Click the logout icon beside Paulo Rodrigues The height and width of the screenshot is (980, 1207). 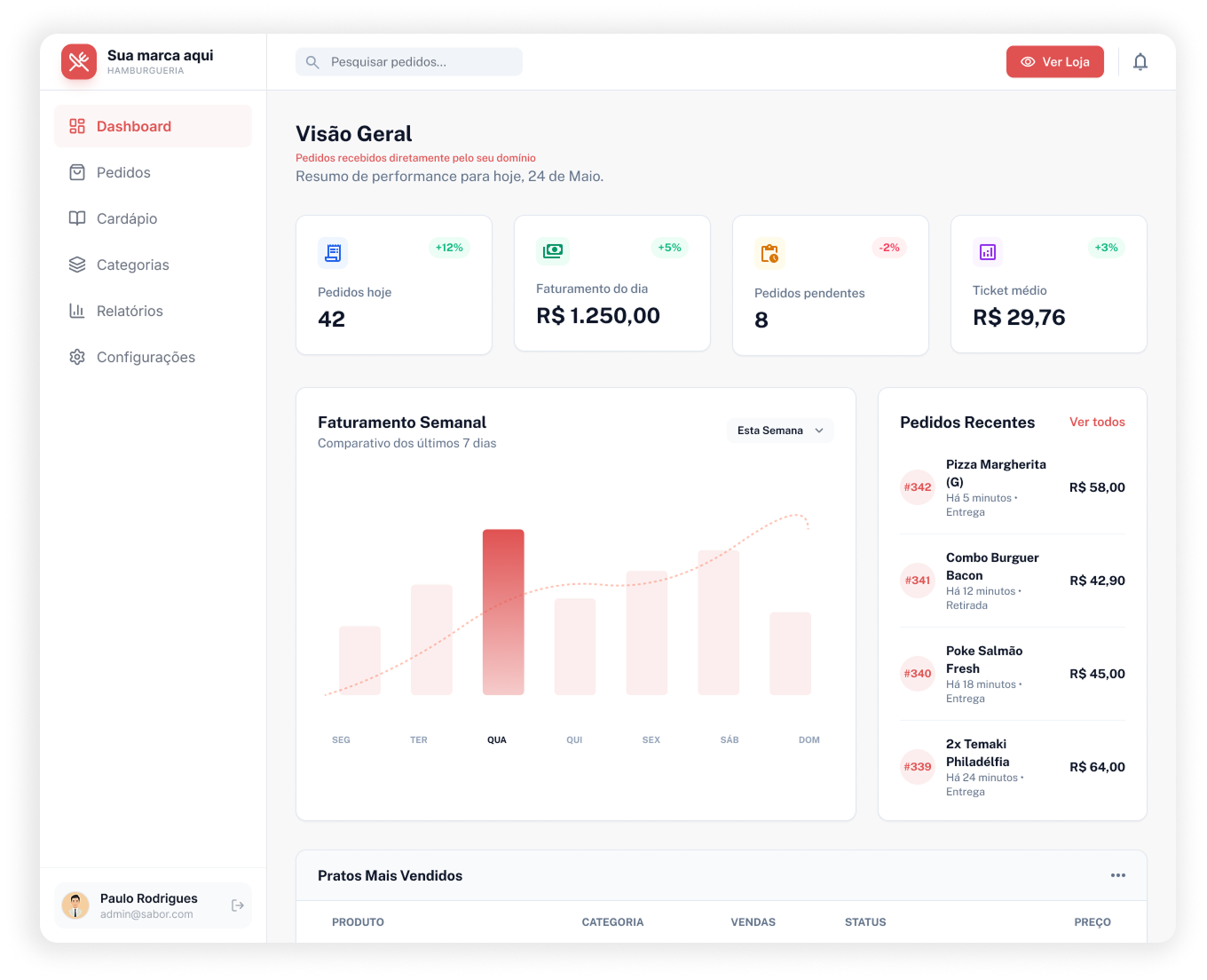238,905
